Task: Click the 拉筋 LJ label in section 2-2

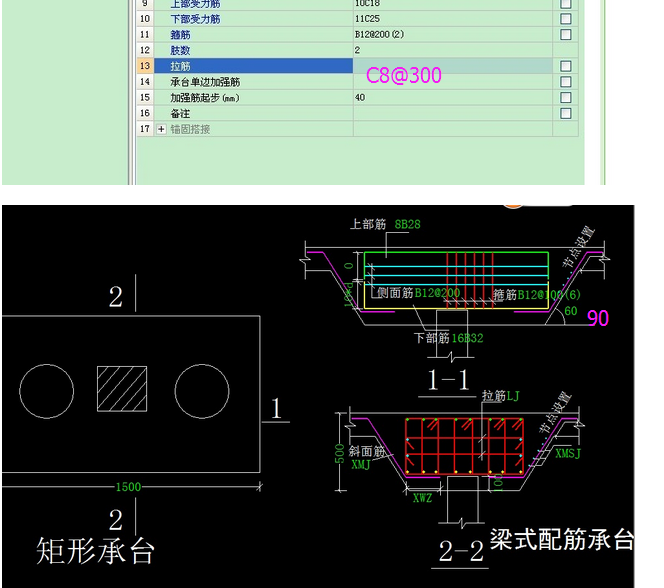Action: 501,396
